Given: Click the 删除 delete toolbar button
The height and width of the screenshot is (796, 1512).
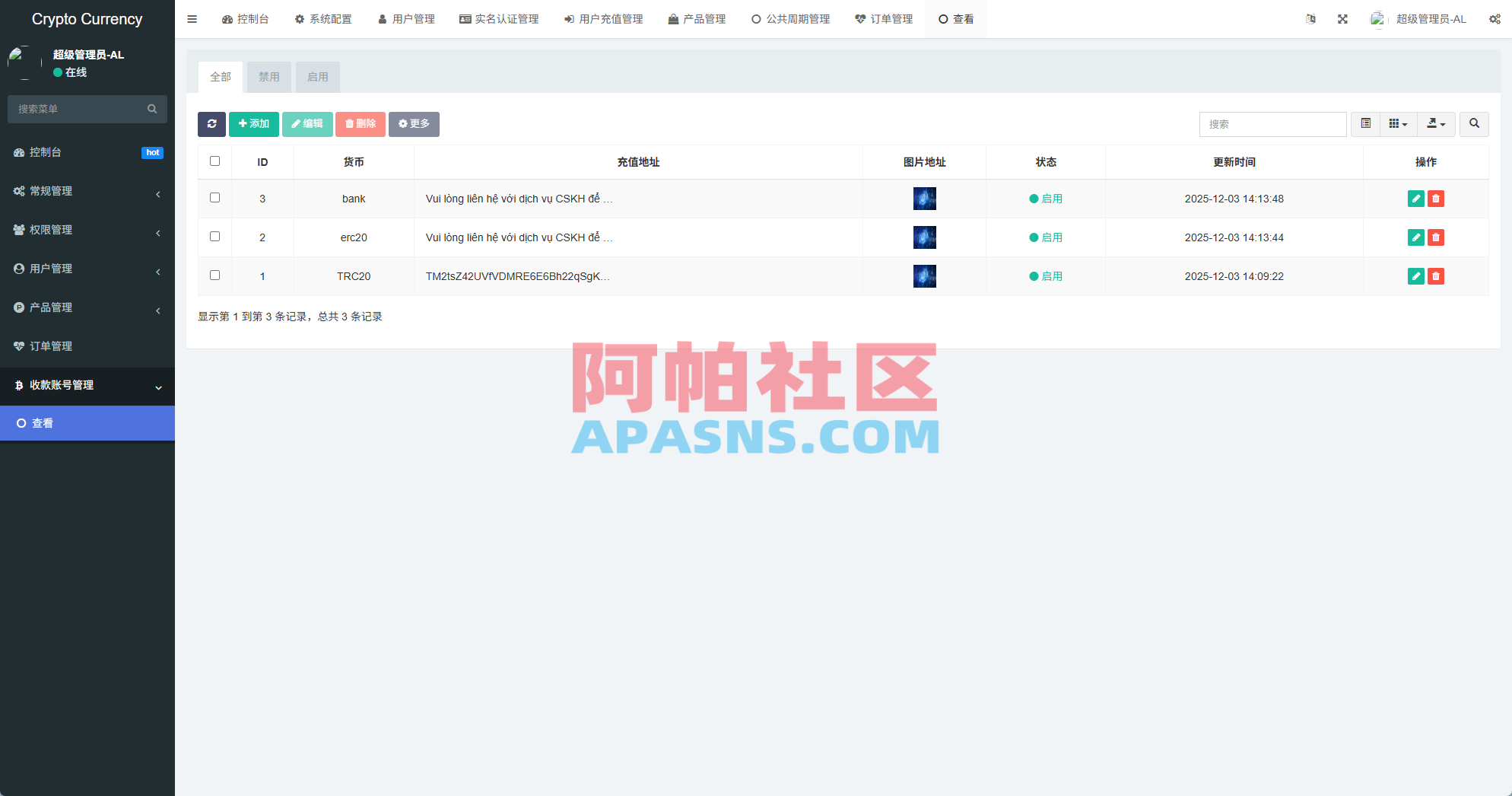Looking at the screenshot, I should coord(361,124).
